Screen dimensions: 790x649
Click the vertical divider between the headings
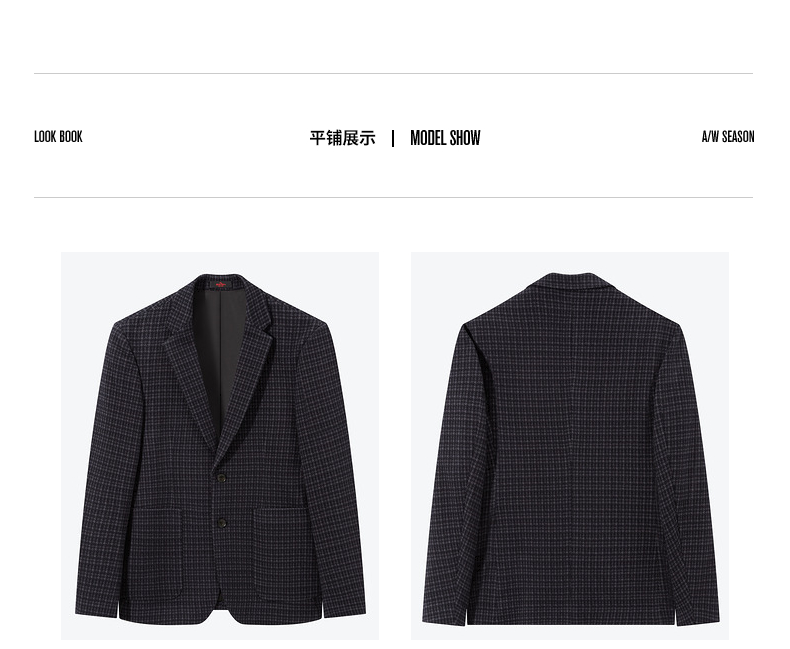tap(393, 139)
